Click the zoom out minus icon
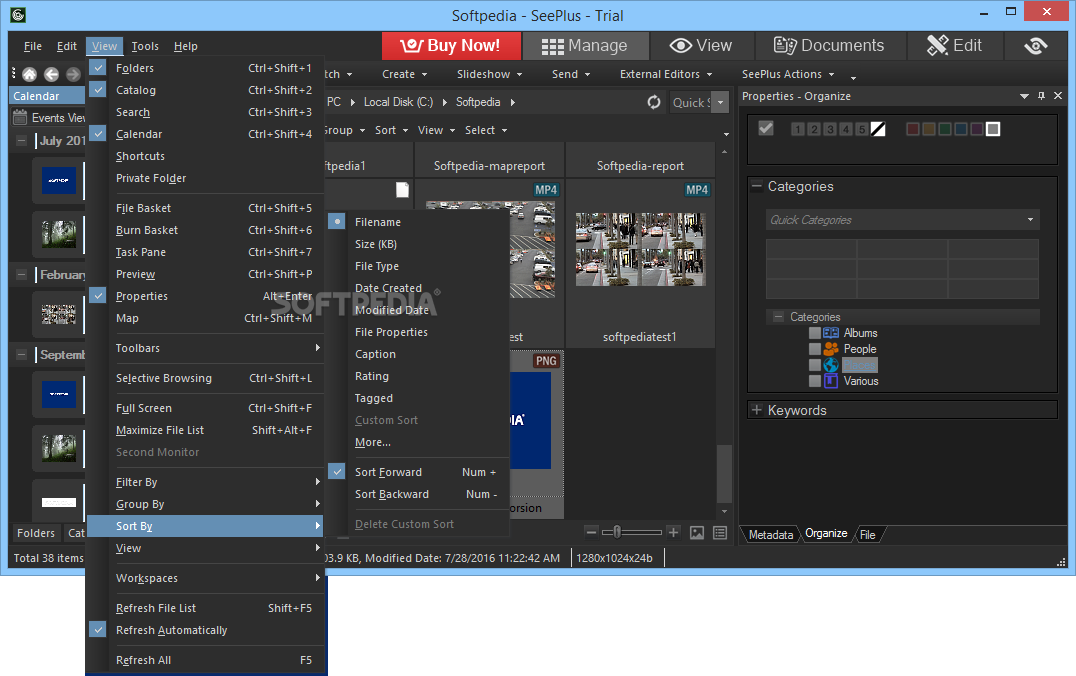Screen dimensions: 1076x676 [x=591, y=532]
